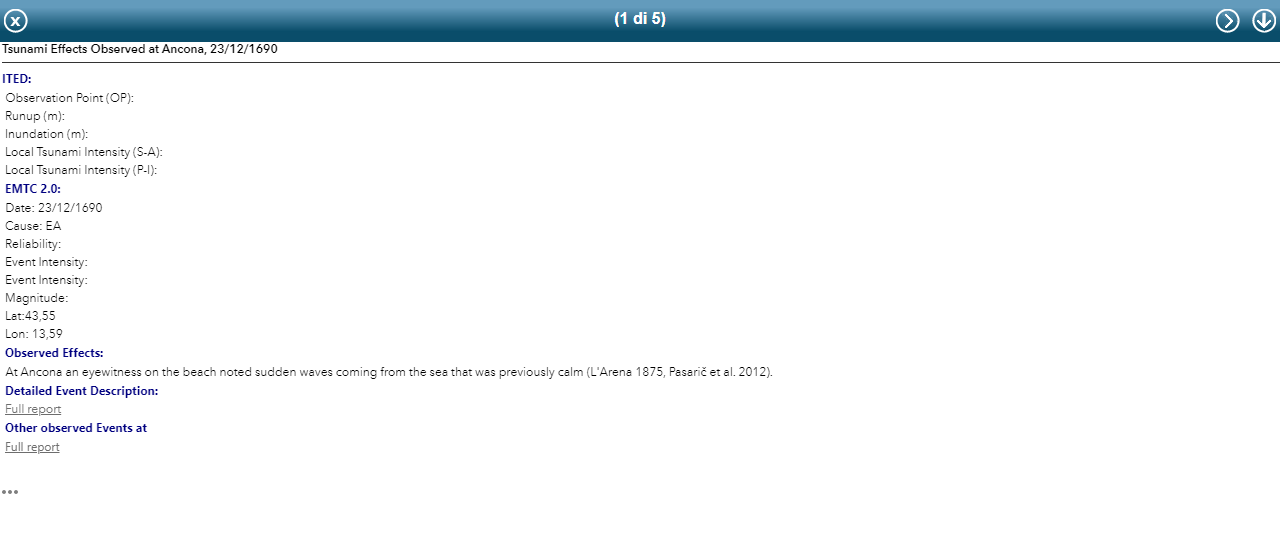Click the Observed Effects heading
Screen dimensions: 1280x552
pos(54,353)
